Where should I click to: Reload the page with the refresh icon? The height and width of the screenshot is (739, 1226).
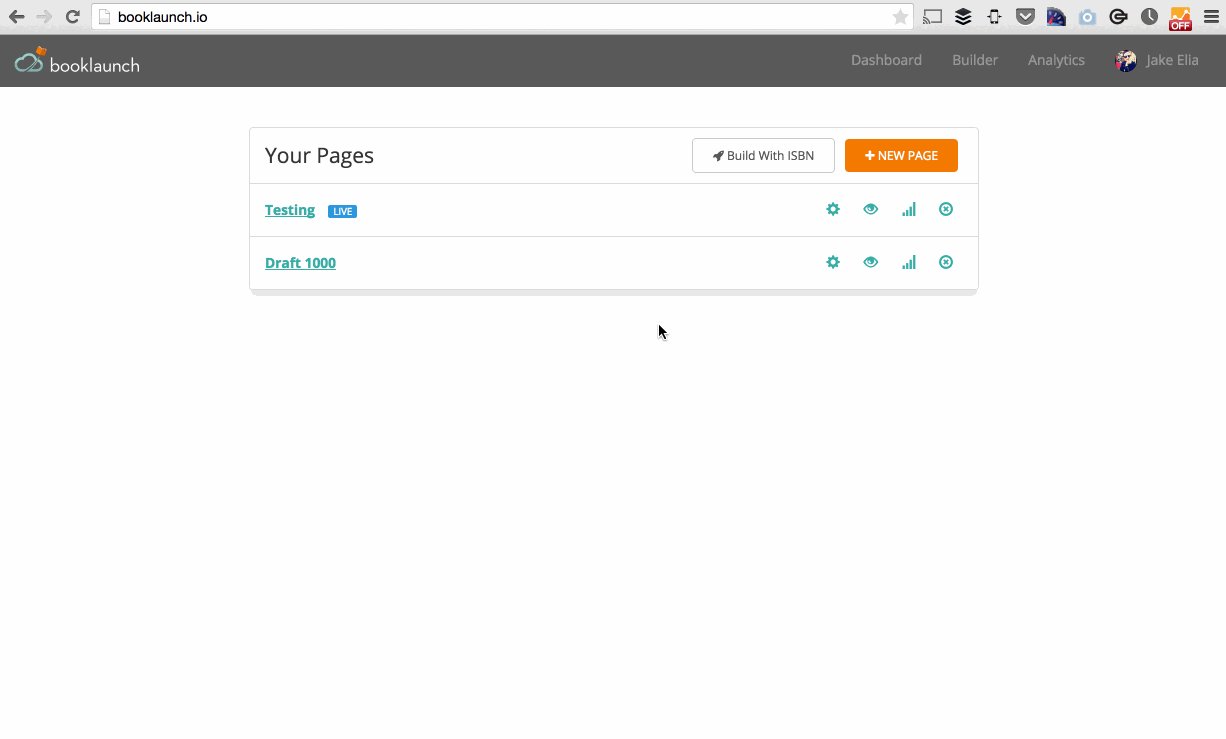72,17
